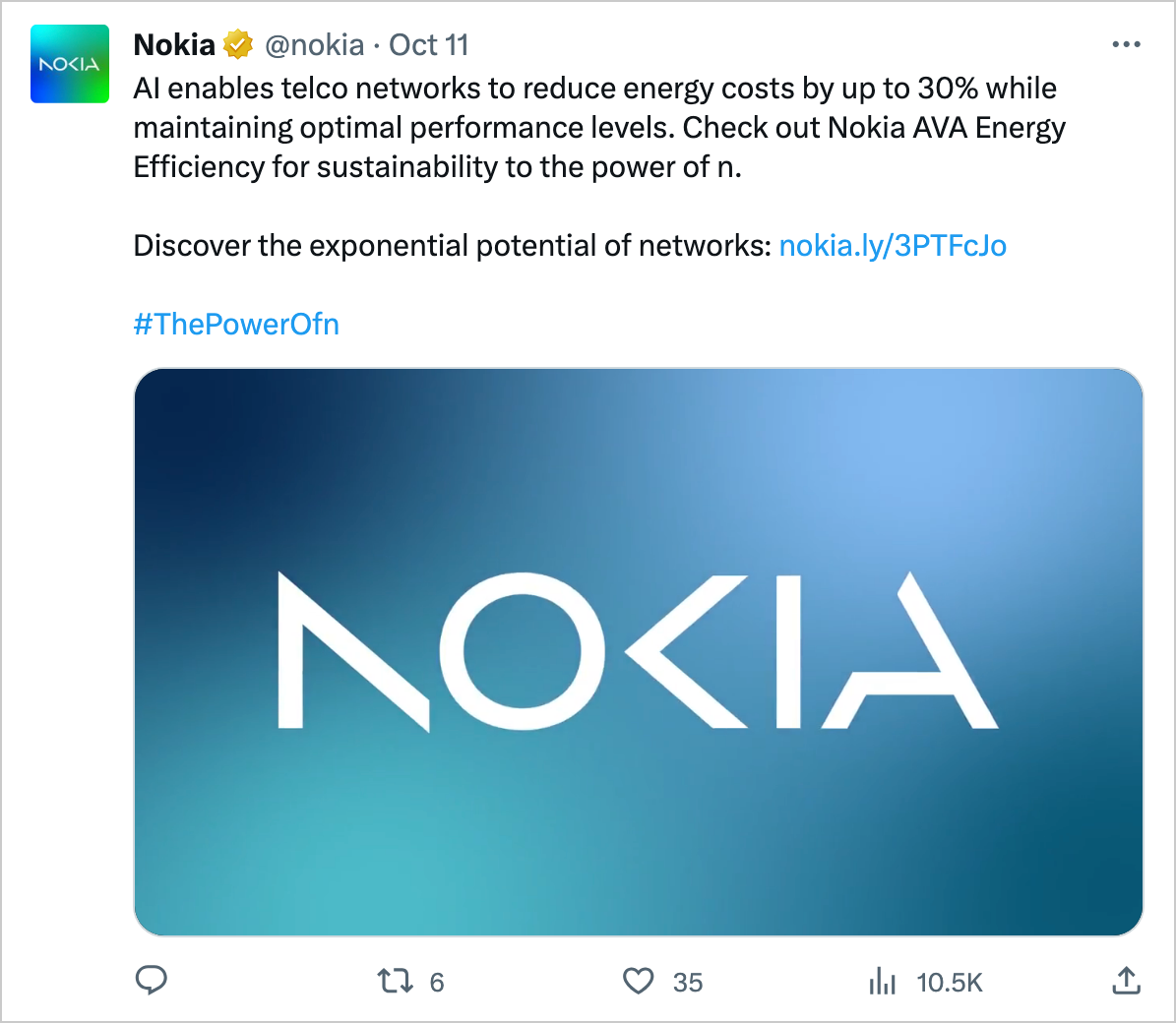Click the like count of 35
This screenshot has height=1023, width=1176.
pos(688,982)
